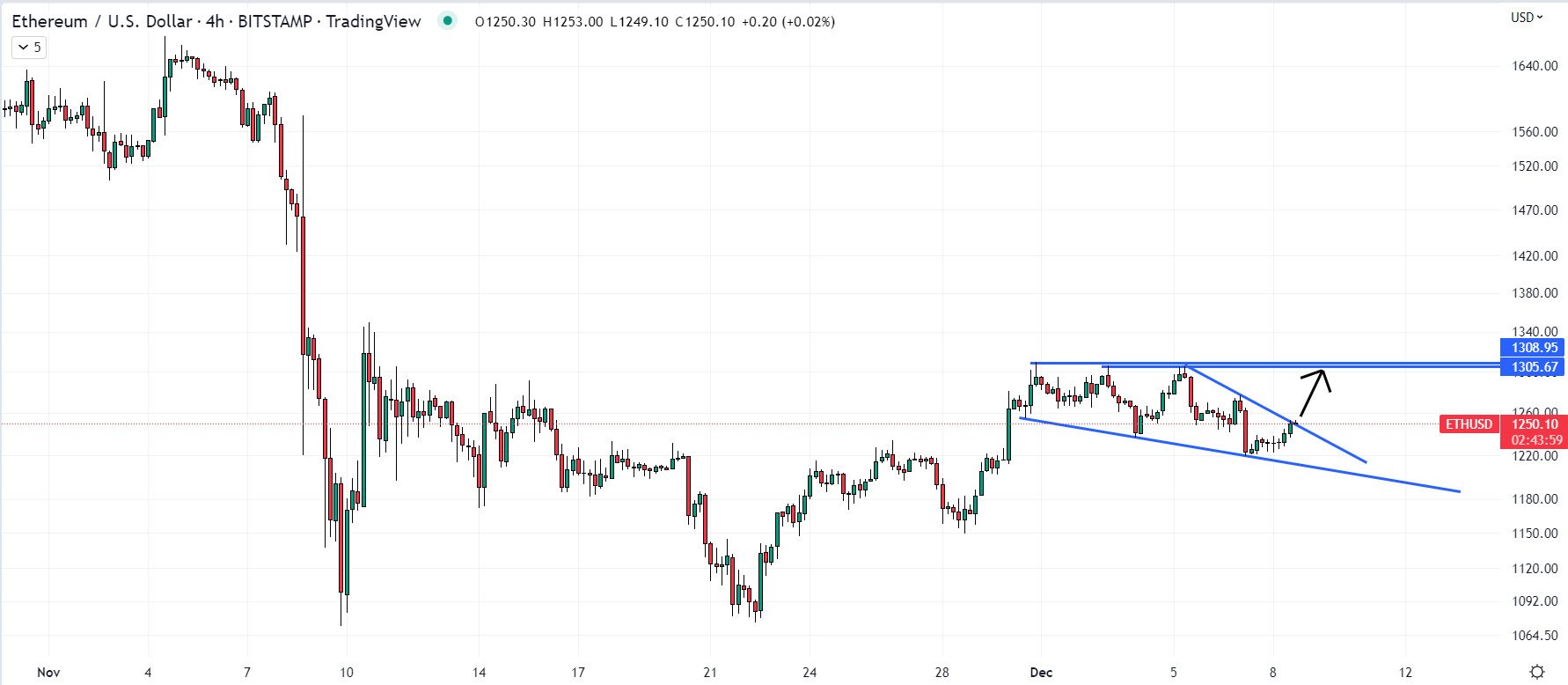This screenshot has width=1568, height=685.
Task: Click date 21 on the time axis
Action: click(710, 673)
